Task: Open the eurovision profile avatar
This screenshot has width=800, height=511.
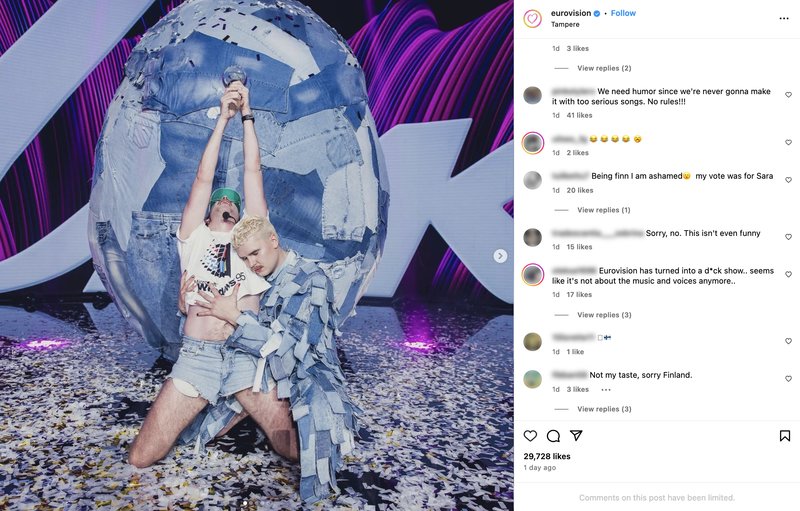Action: coord(532,19)
